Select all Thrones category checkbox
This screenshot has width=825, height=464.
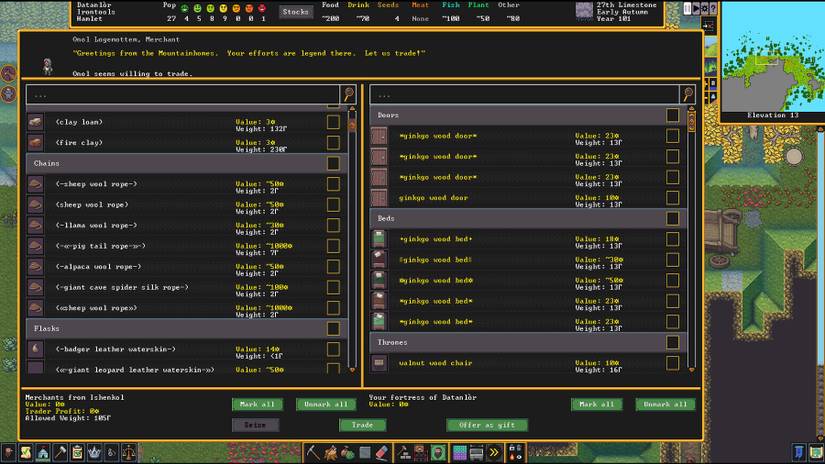[x=672, y=342]
